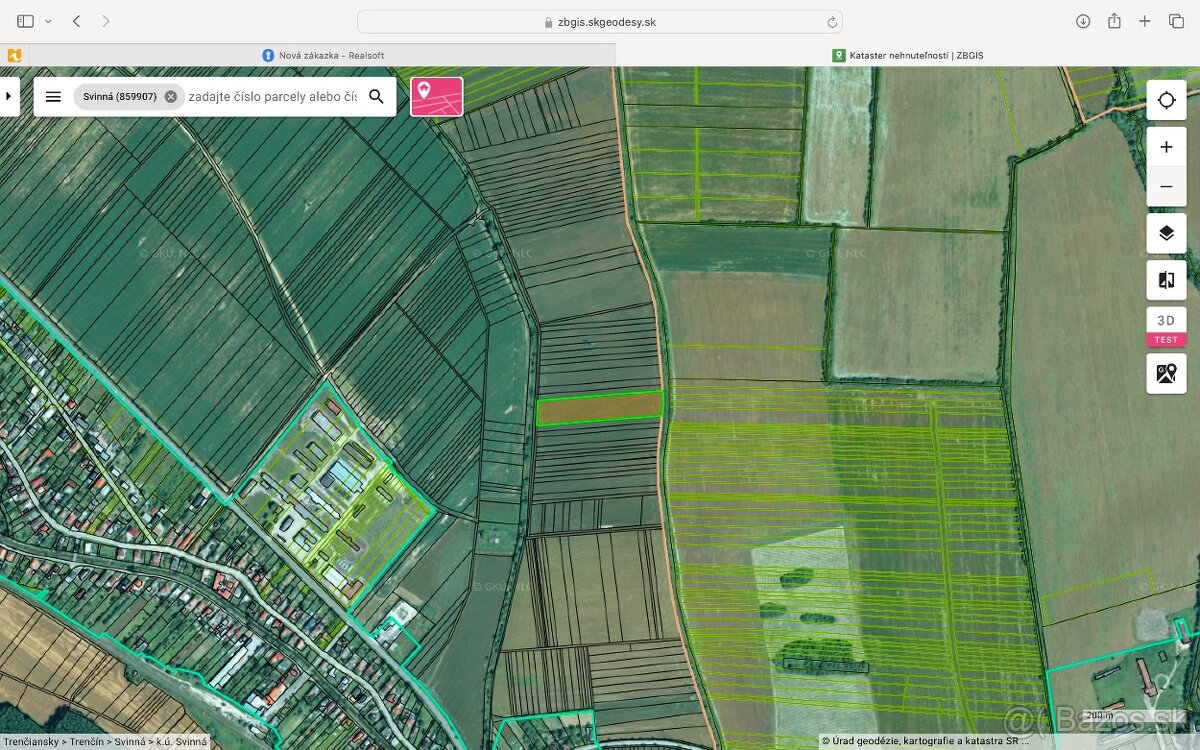The height and width of the screenshot is (750, 1200).
Task: Click the search magnifier icon
Action: coord(376,97)
